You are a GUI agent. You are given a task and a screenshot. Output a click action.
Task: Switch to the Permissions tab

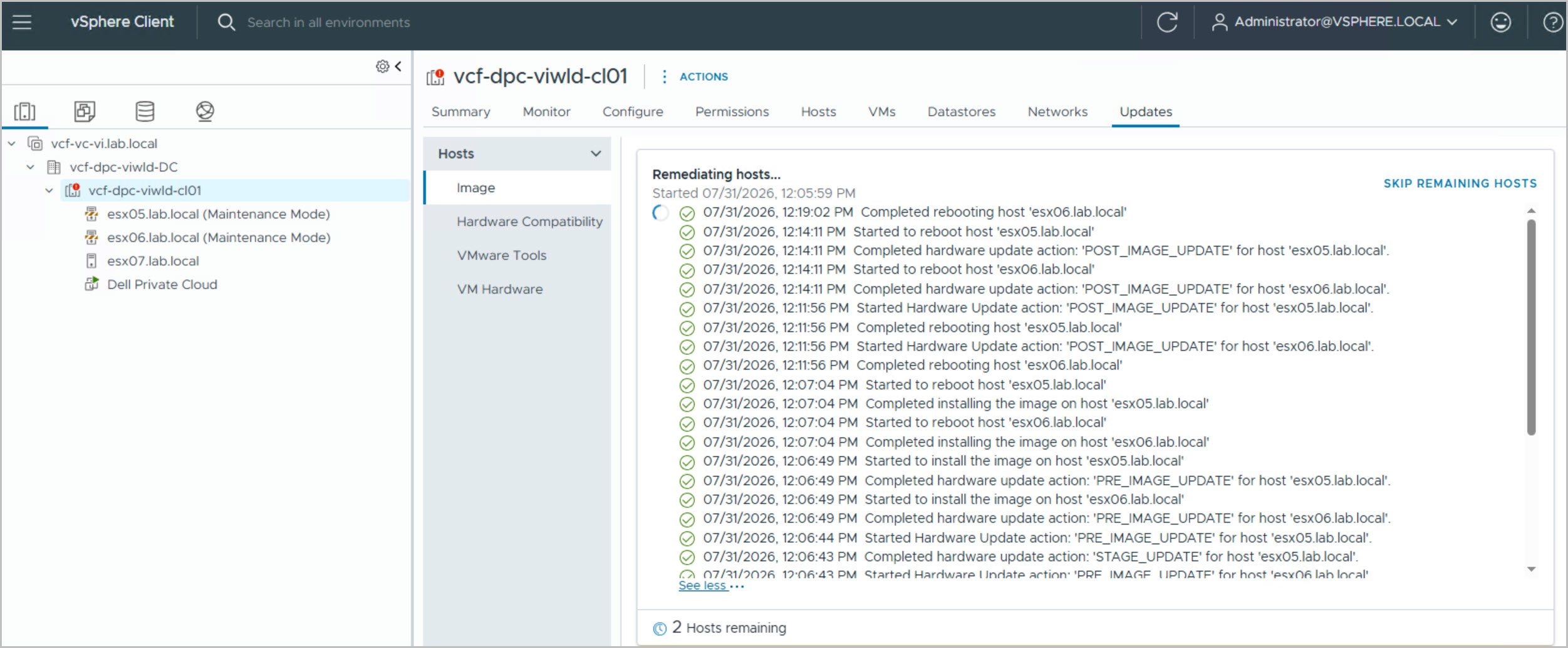tap(732, 111)
